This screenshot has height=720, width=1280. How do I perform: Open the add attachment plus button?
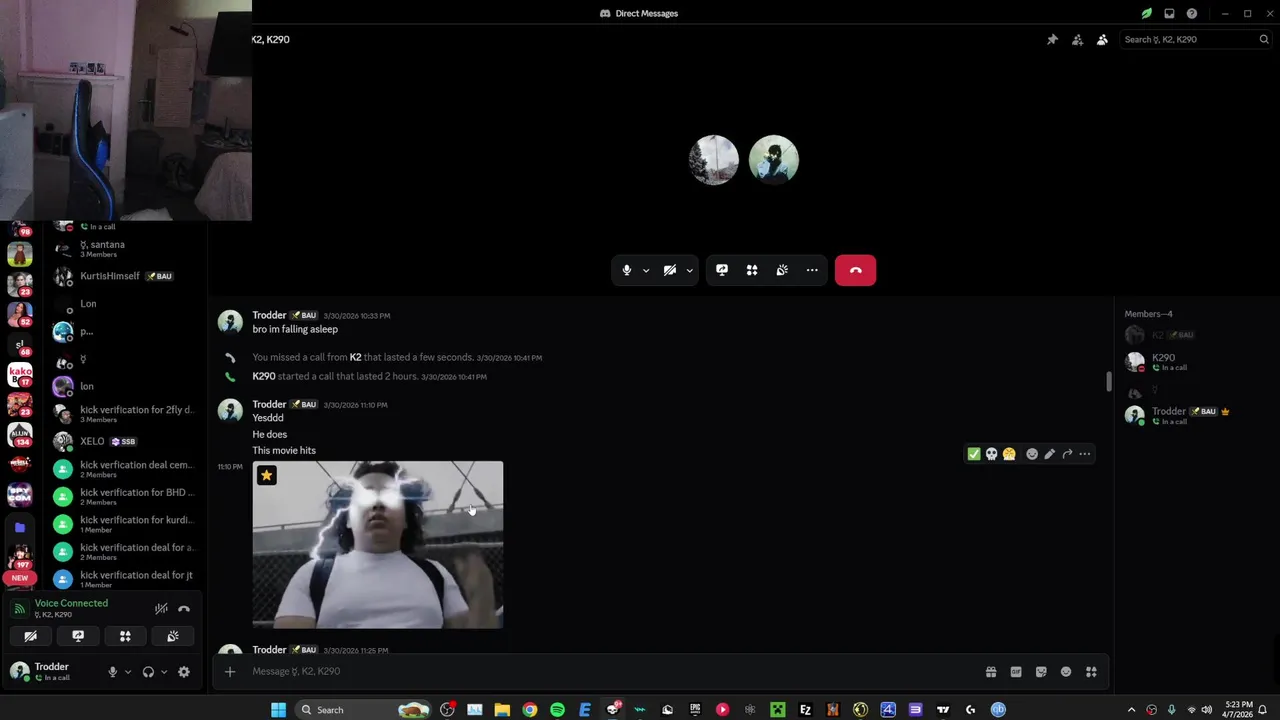tap(230, 672)
